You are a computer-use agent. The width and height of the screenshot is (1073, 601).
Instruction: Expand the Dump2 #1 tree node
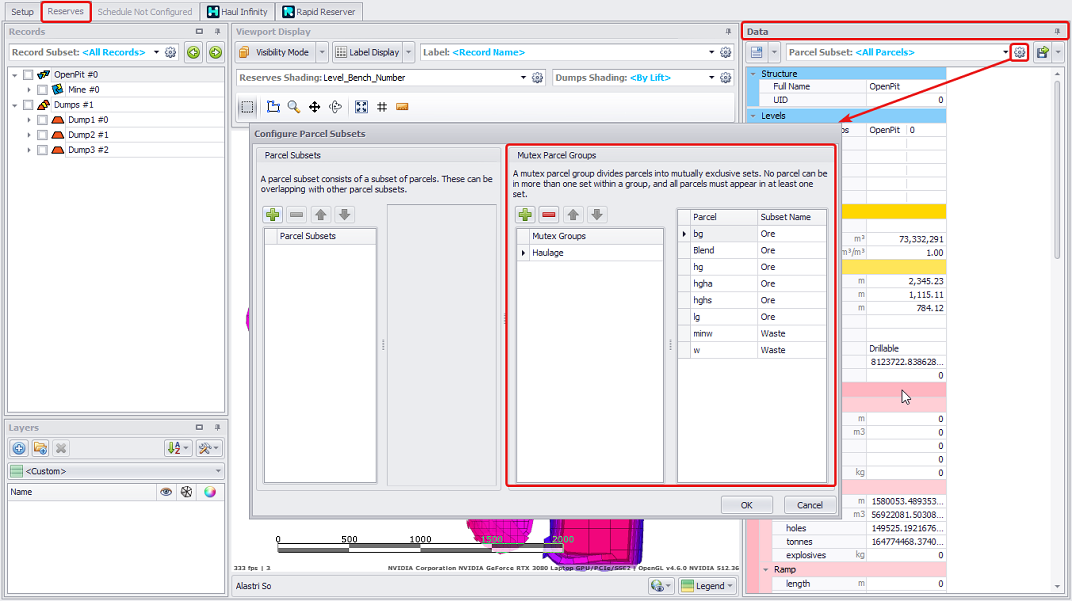pos(29,135)
